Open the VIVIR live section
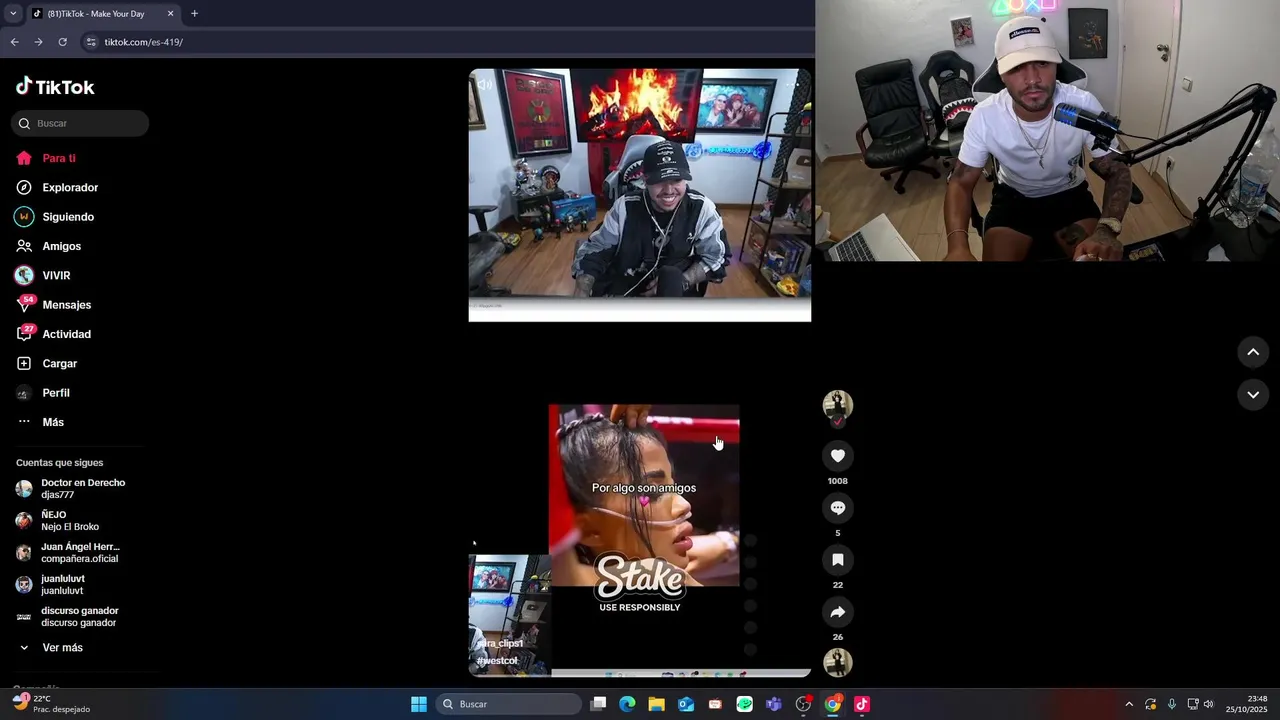Screen dimensions: 1280x720 pyautogui.click(x=43, y=275)
